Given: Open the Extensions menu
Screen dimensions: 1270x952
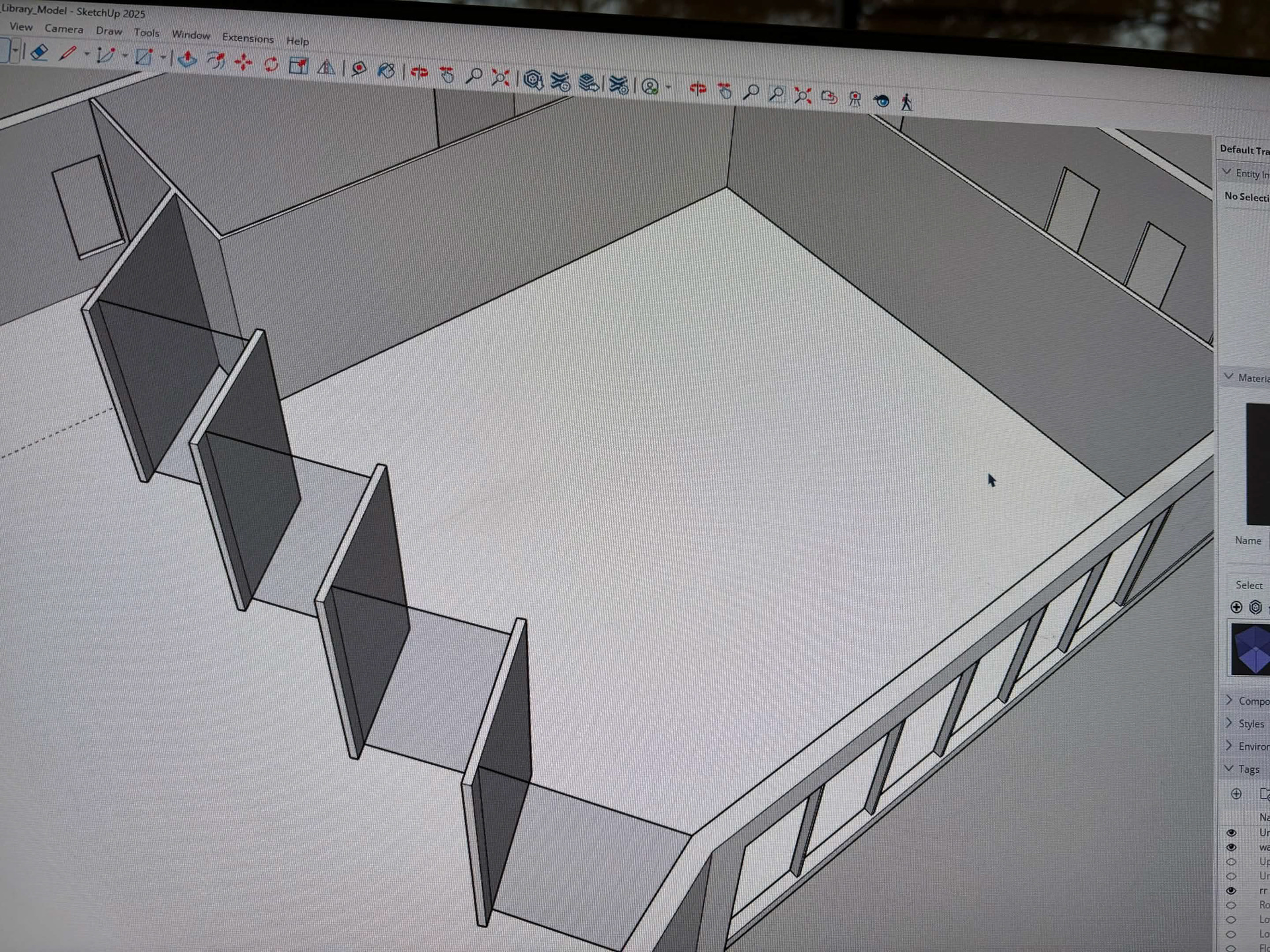Looking at the screenshot, I should click(x=247, y=38).
